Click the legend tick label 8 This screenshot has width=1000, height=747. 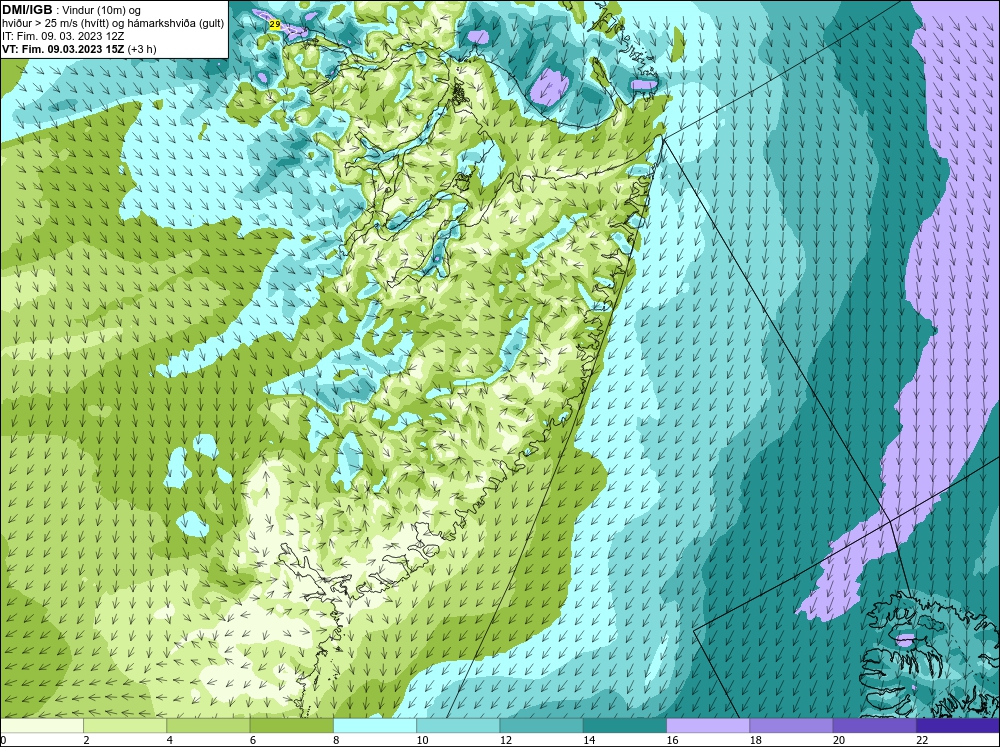pos(335,740)
